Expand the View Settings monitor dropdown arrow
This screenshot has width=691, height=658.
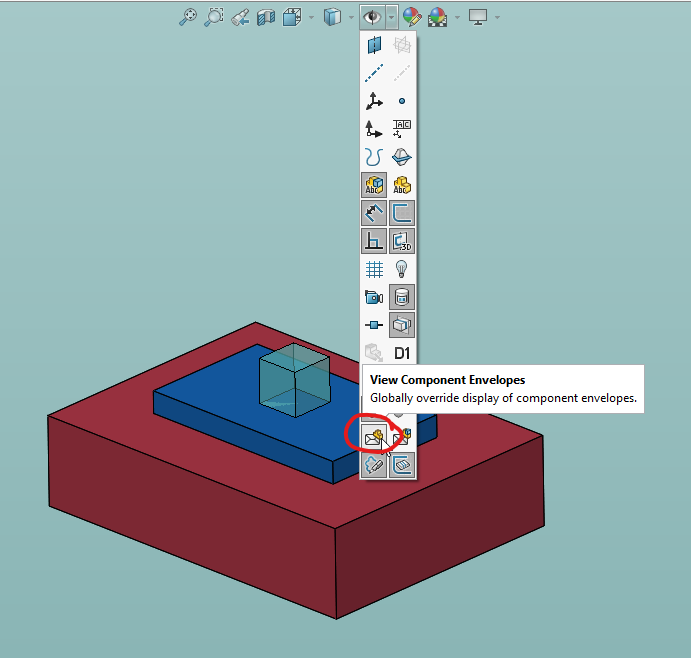497,17
